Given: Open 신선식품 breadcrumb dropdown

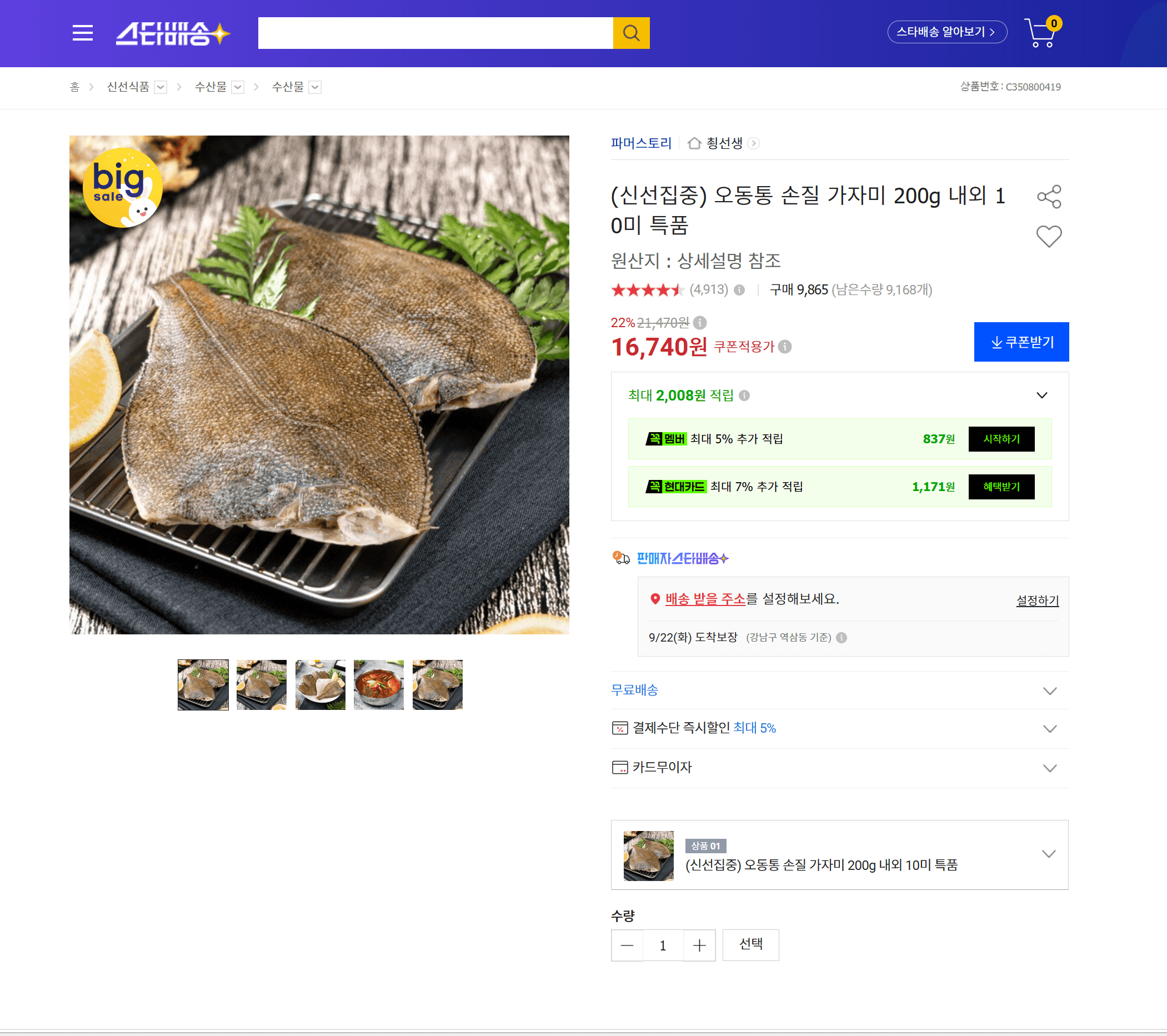Looking at the screenshot, I should pos(161,87).
